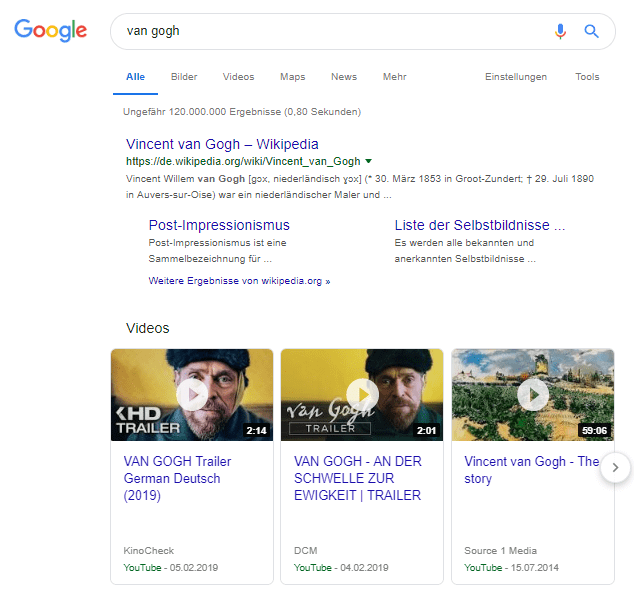Select the Alle tab
This screenshot has height=595, width=634.
point(135,77)
